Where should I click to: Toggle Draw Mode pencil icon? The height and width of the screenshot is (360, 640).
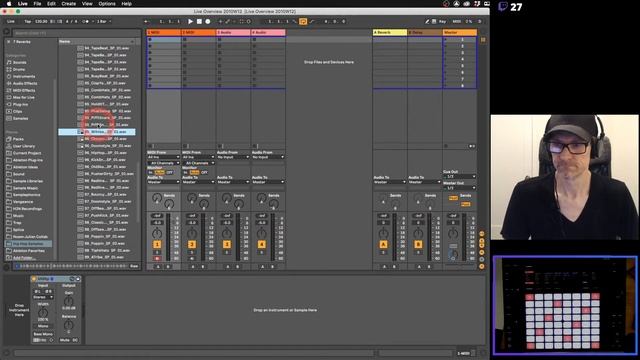(x=427, y=21)
